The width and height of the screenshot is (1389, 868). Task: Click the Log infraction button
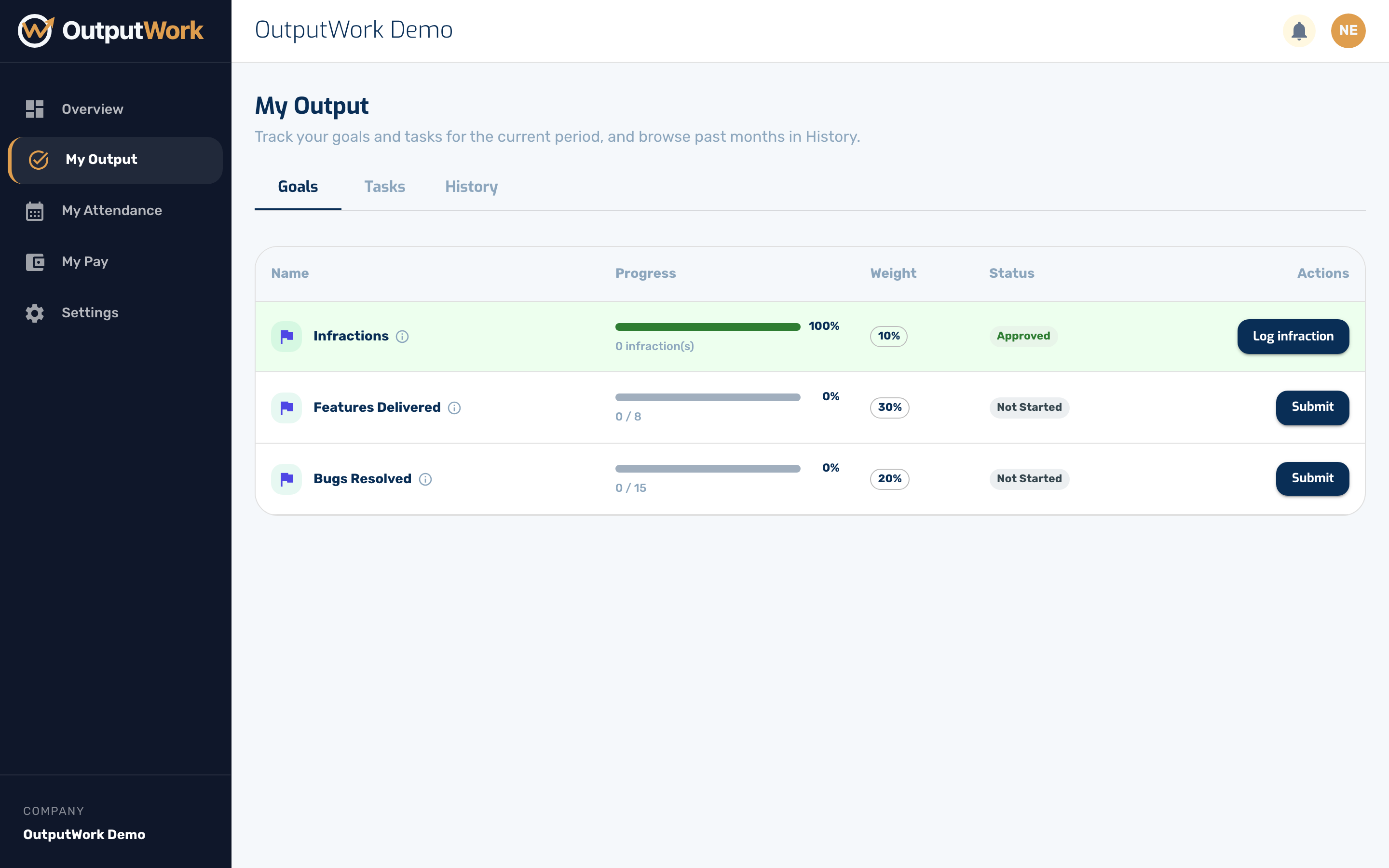click(x=1293, y=337)
